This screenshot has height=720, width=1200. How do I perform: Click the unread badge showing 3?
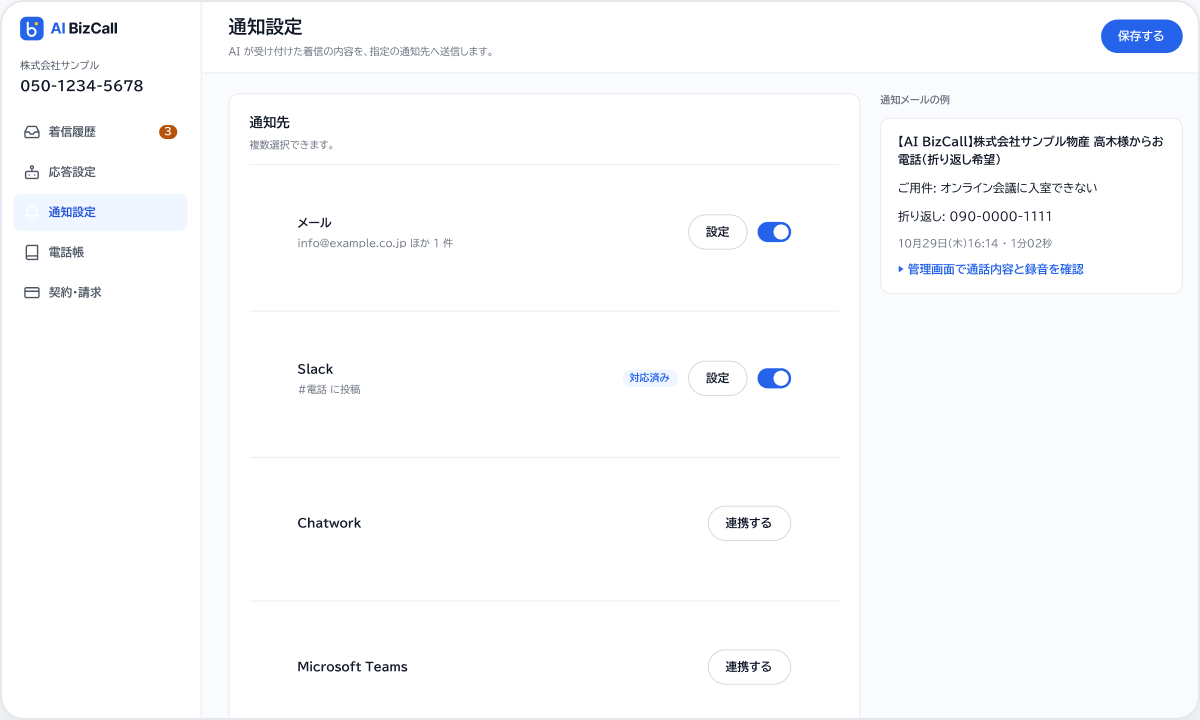(x=168, y=132)
